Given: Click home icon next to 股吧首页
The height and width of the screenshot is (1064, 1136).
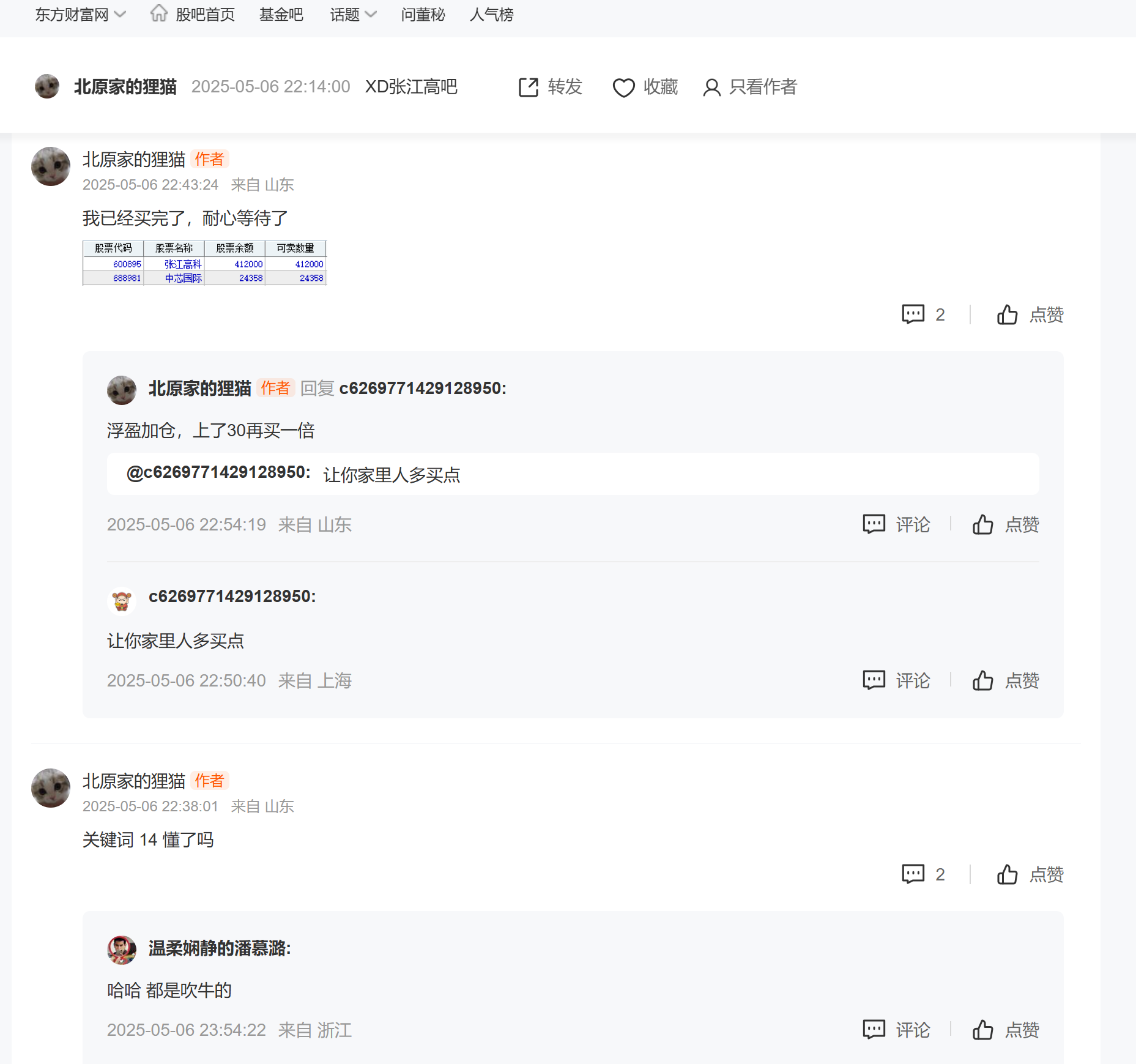Looking at the screenshot, I should coord(159,13).
